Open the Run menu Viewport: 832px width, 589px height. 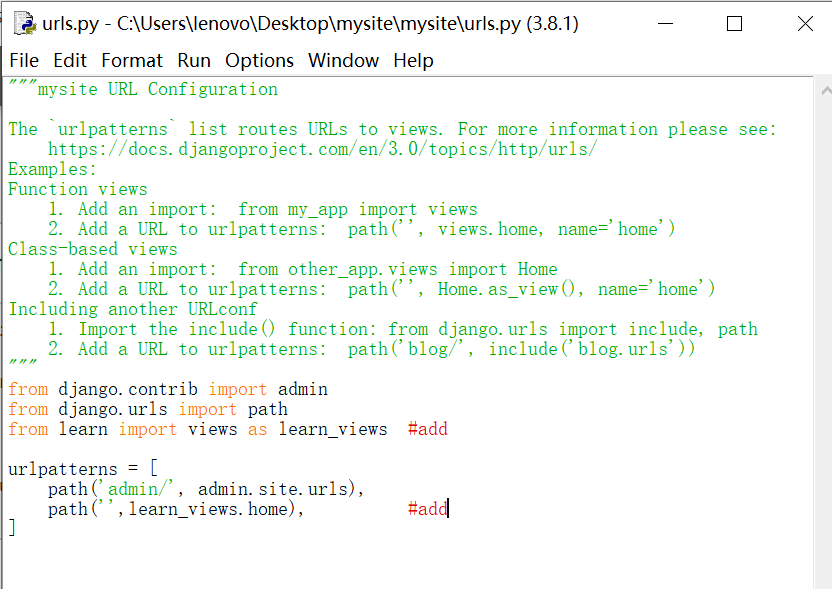coord(194,60)
